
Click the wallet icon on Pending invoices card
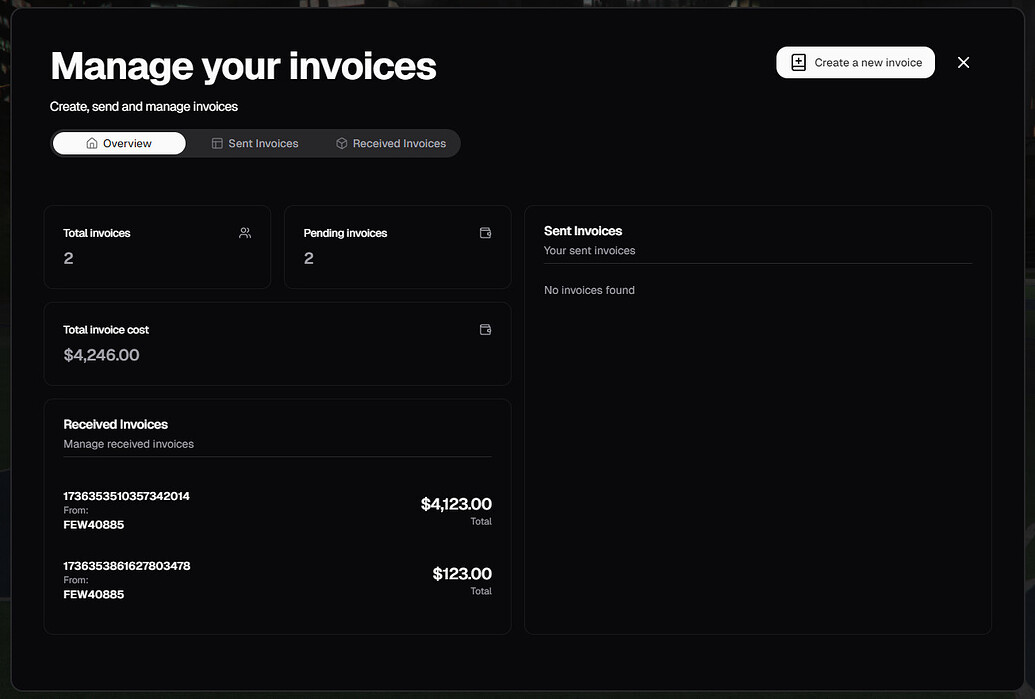tap(485, 232)
